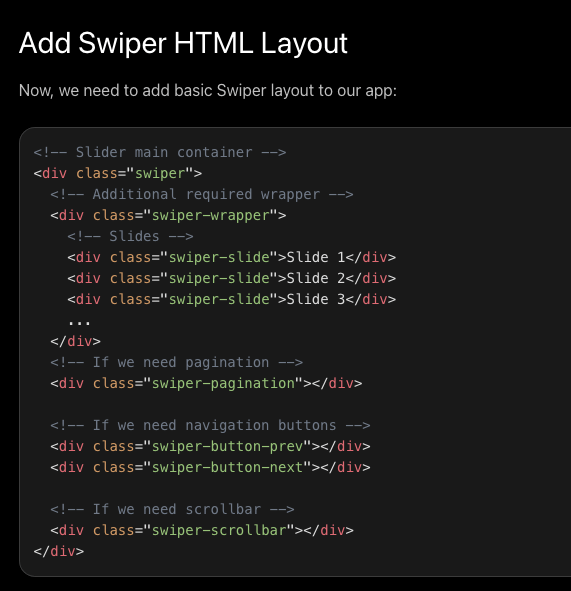571x591 pixels.
Task: Select the "swiper-scrollbar" class string
Action: click(219, 530)
